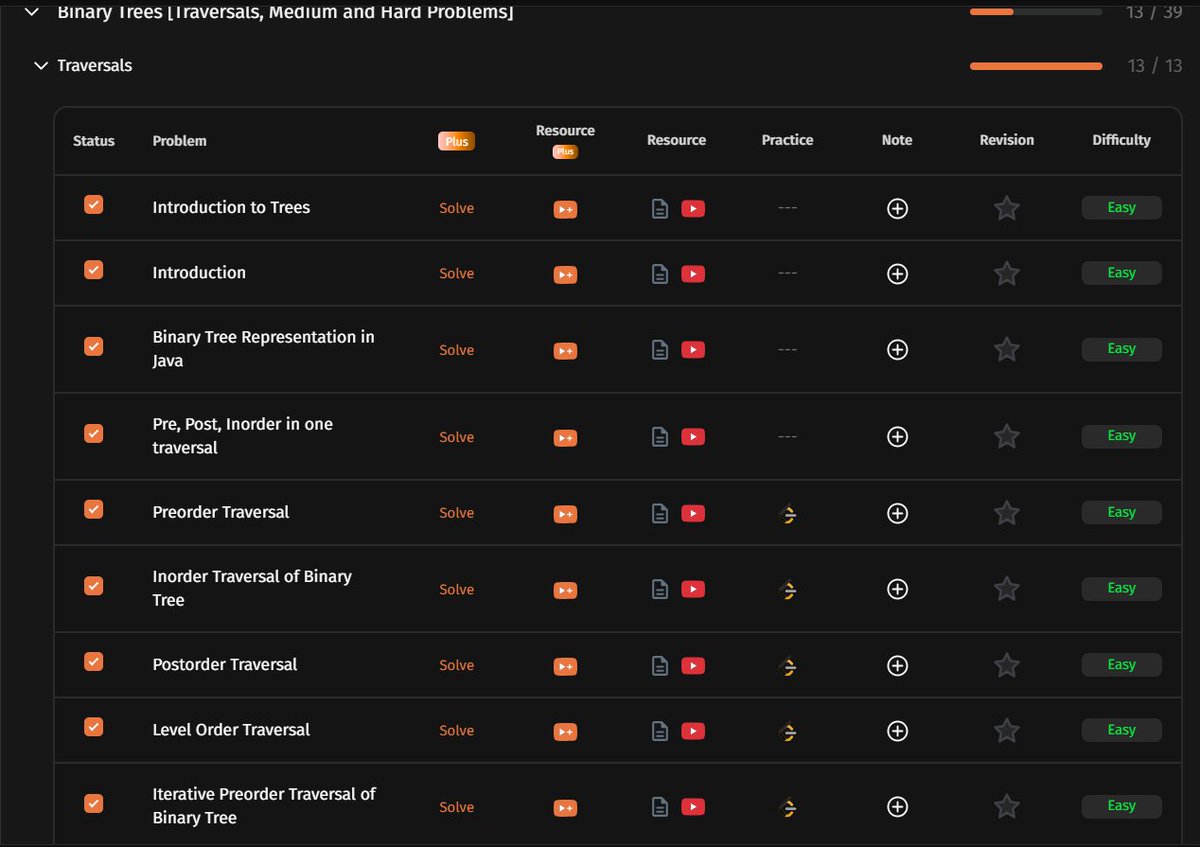
Task: Play YouTube video for Preorder Traversal
Action: (693, 513)
